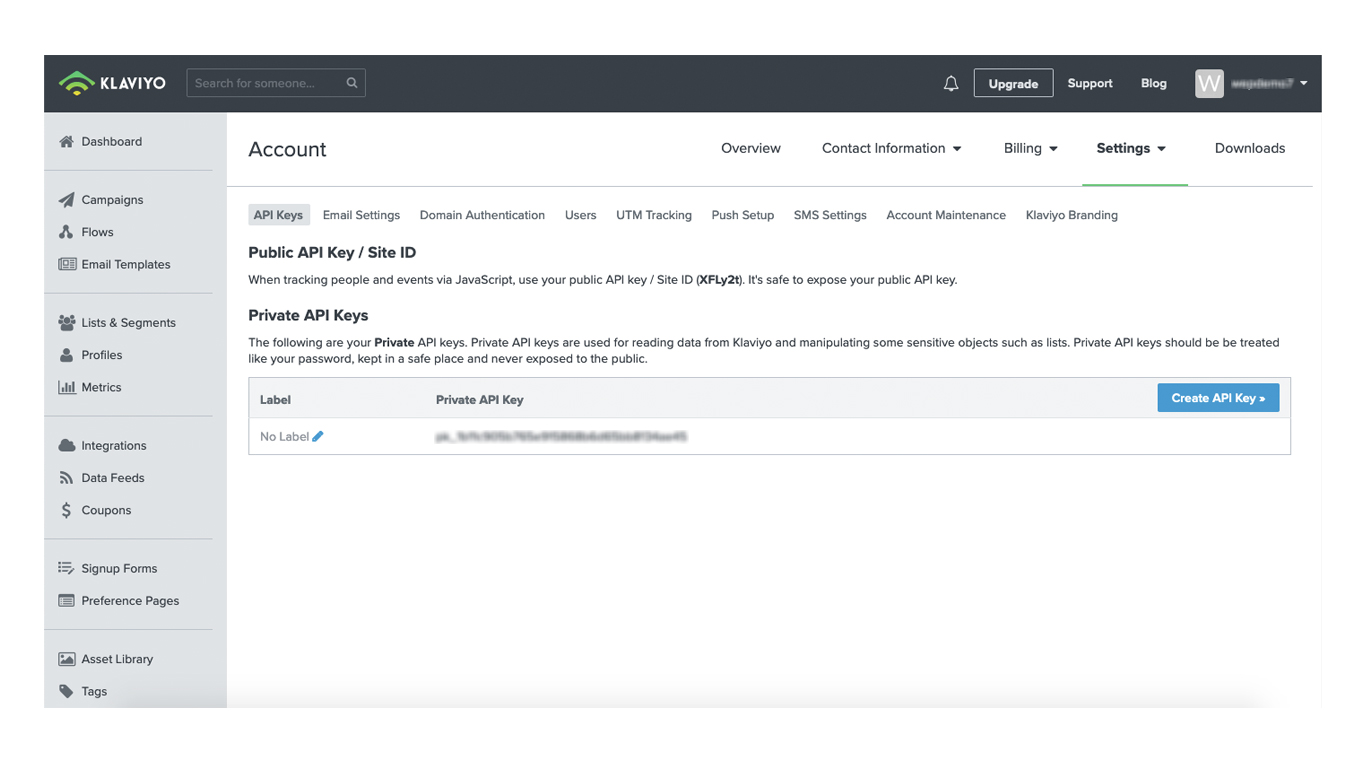This screenshot has width=1365, height=762.
Task: Click the Email Templates icon
Action: coord(67,264)
